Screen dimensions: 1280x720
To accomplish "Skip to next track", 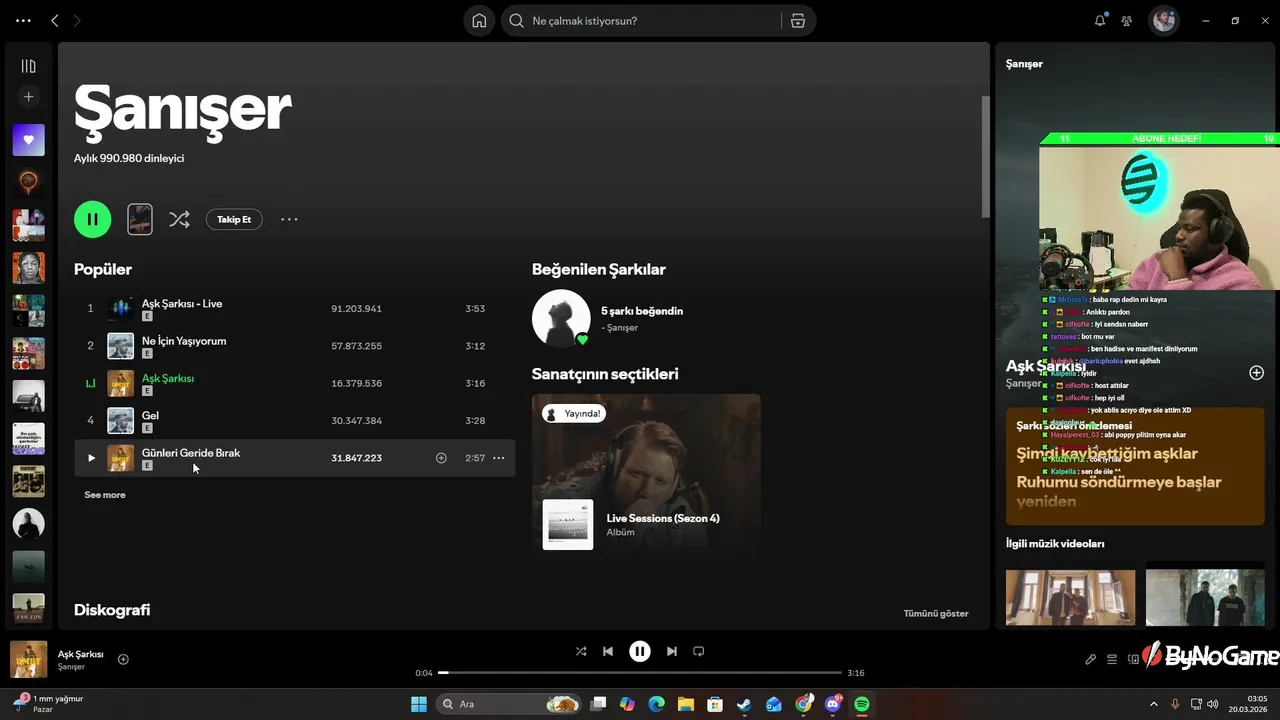I will coord(672,651).
